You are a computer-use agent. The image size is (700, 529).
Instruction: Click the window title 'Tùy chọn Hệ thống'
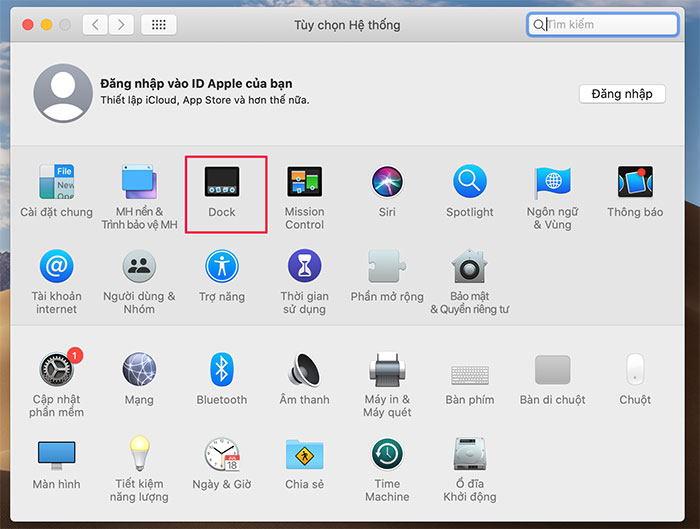347,25
